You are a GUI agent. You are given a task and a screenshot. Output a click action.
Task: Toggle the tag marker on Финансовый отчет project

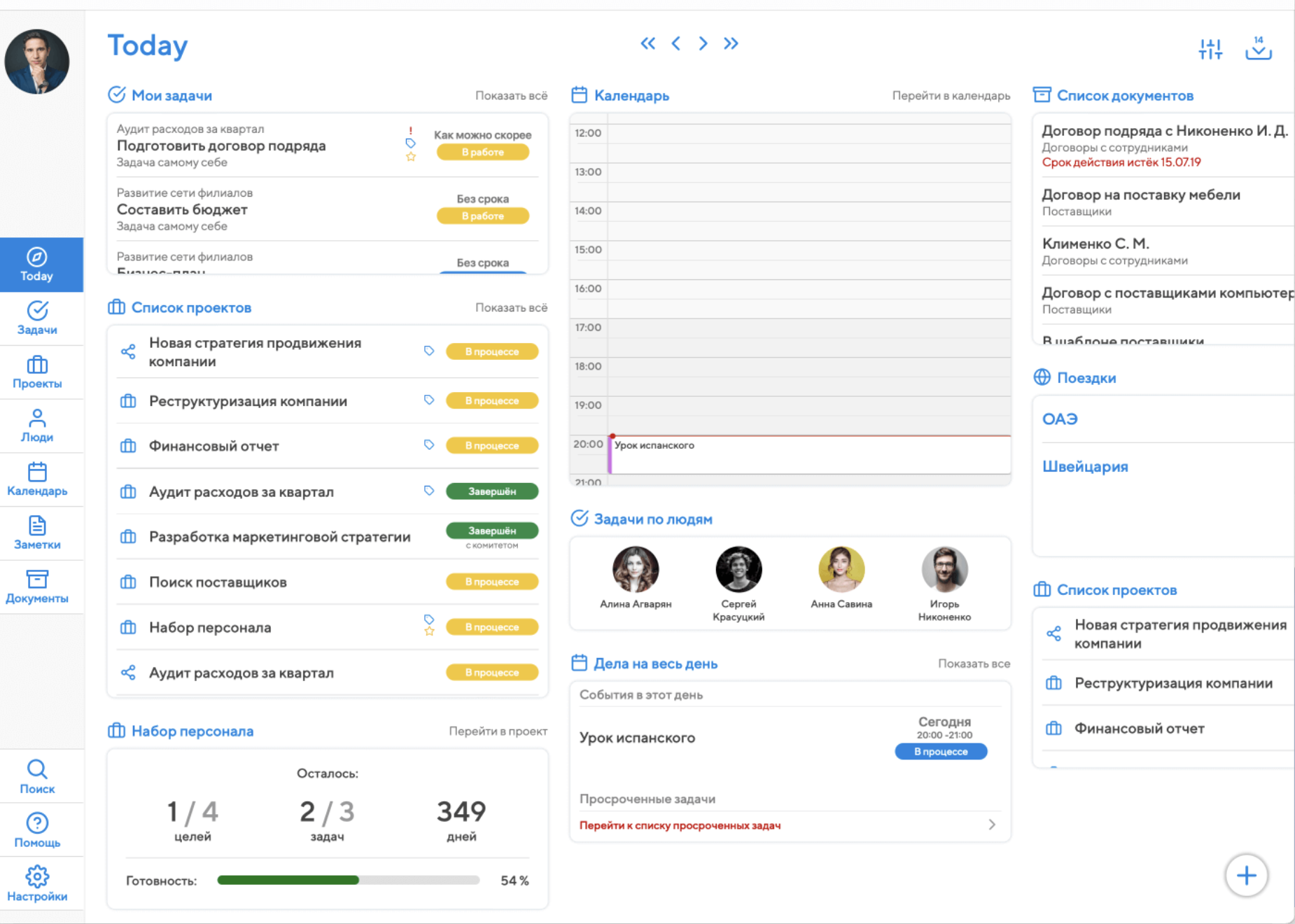click(429, 444)
